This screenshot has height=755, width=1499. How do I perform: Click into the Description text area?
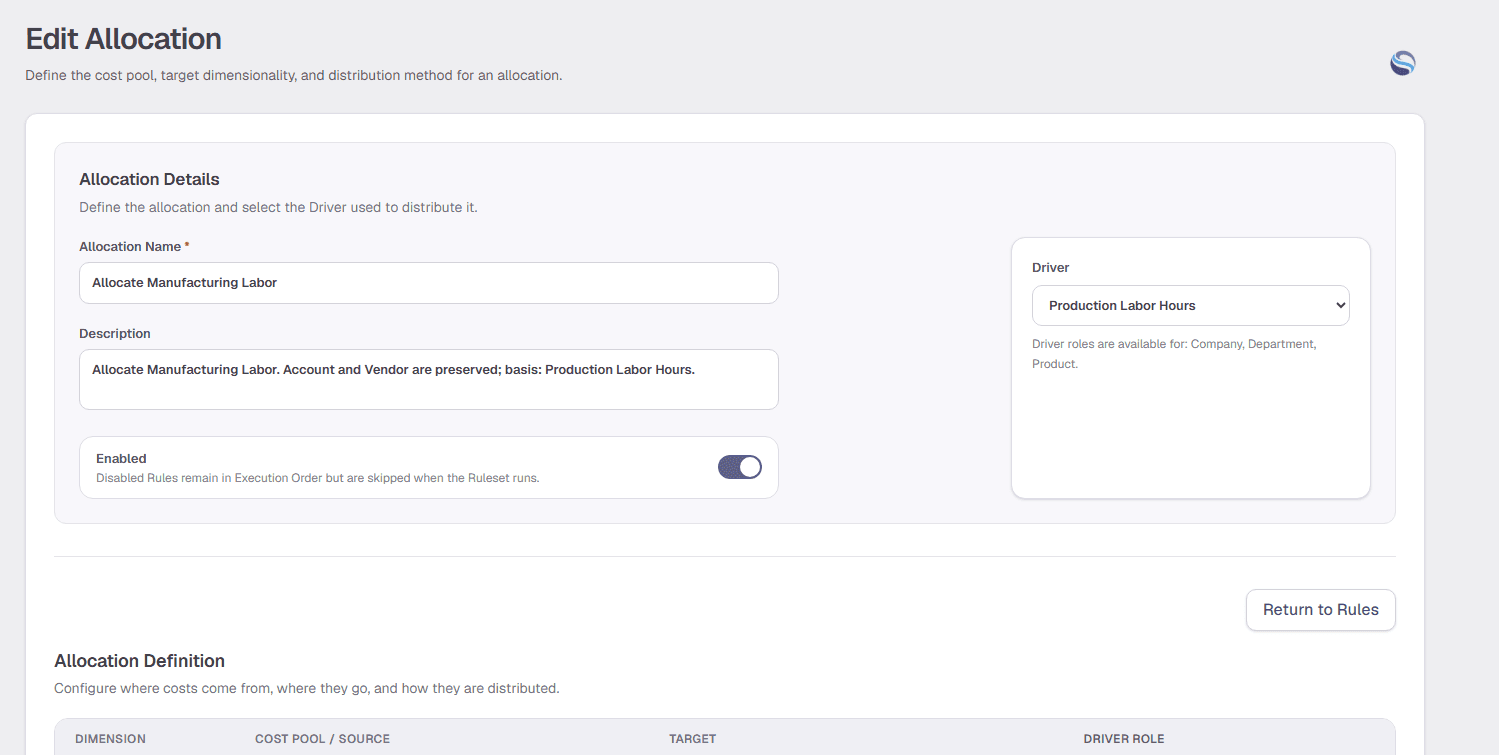pyautogui.click(x=428, y=379)
